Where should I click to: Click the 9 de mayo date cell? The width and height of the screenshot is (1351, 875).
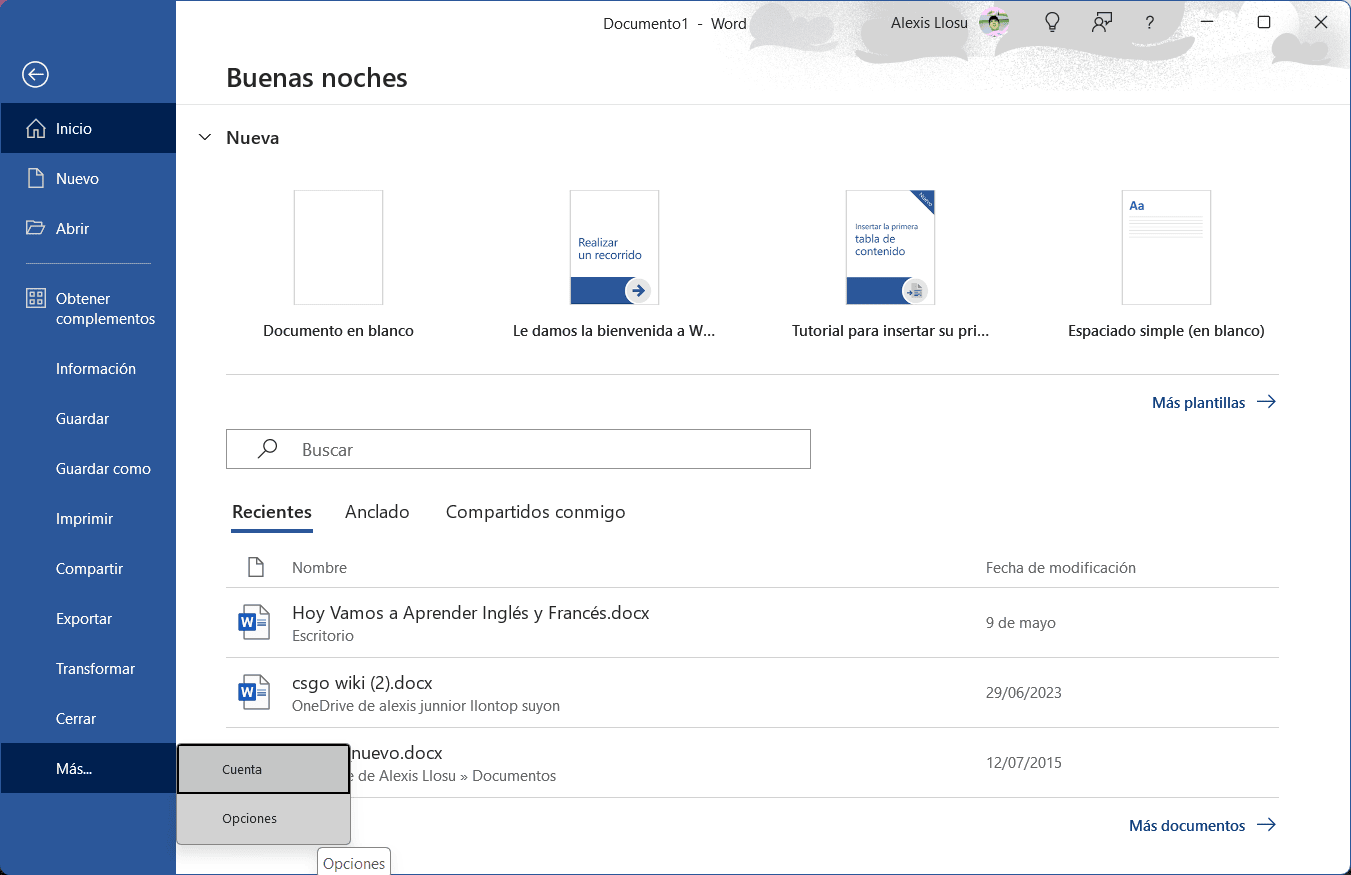point(1021,622)
